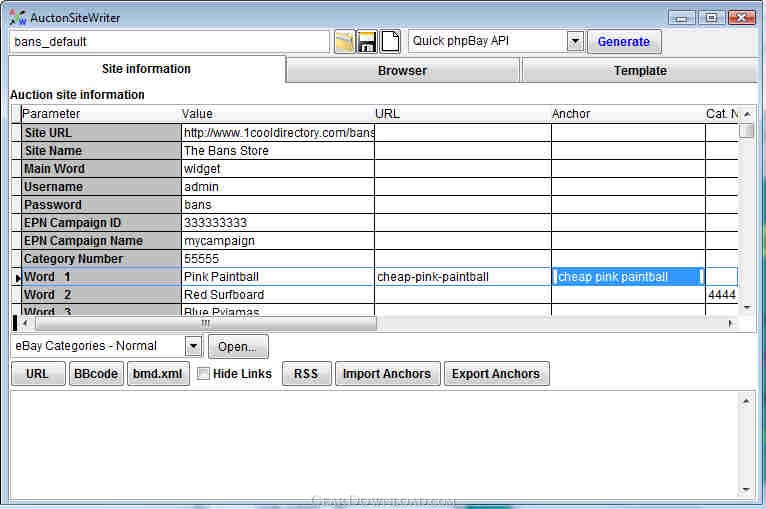Image resolution: width=766 pixels, height=509 pixels.
Task: Expand the Quick phpBay API dropdown
Action: 575,42
